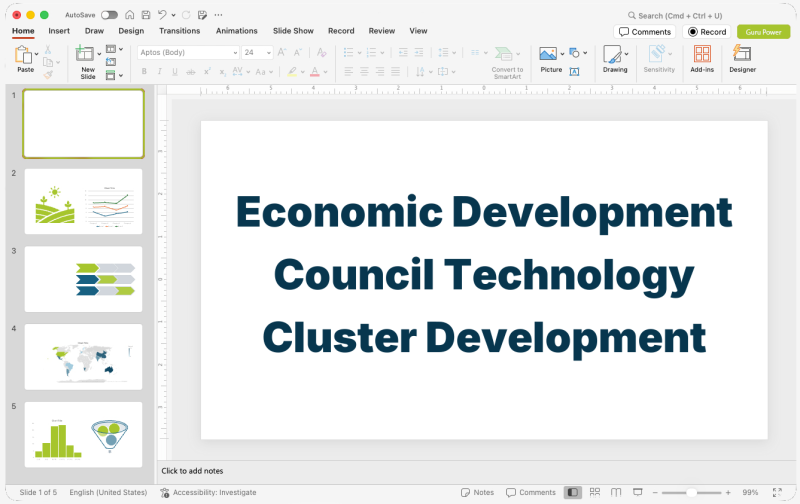Click the Paste clipboard icon
This screenshot has height=504, width=800.
click(22, 55)
